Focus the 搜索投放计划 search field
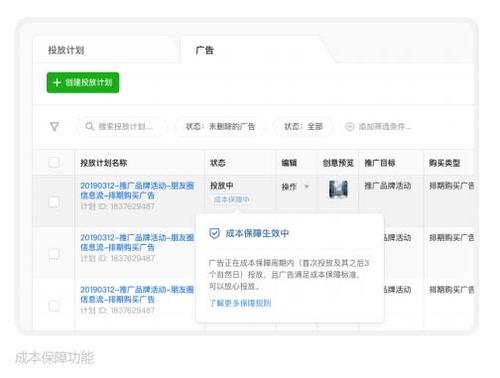 click(122, 126)
